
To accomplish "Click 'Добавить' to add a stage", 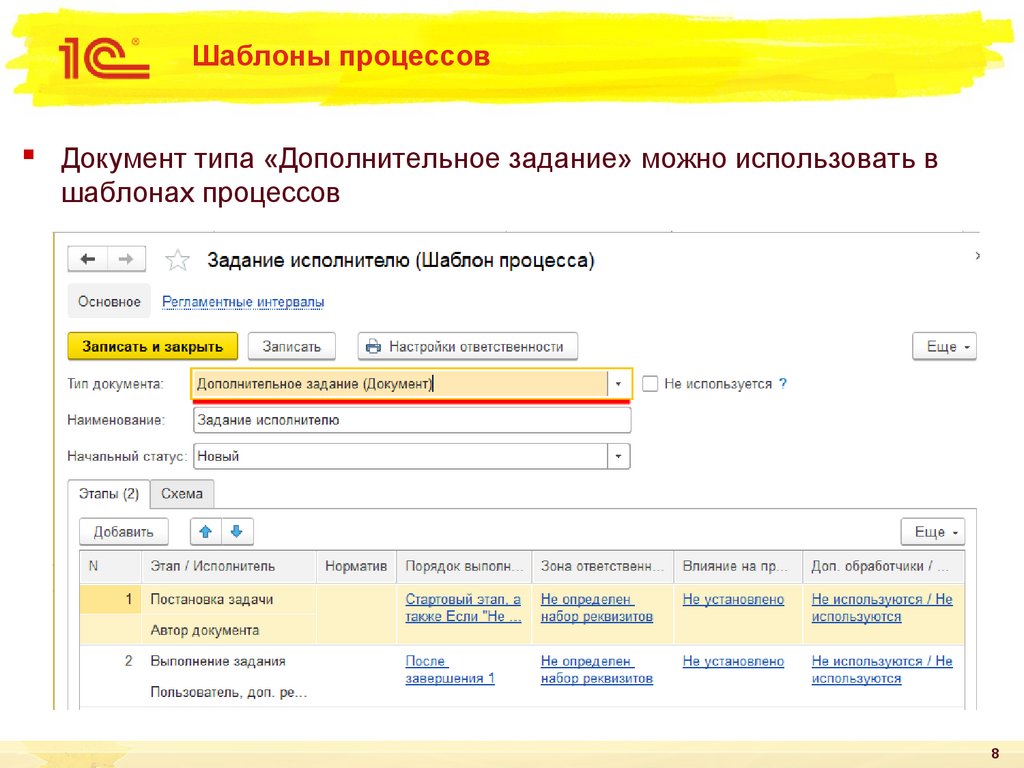I will click(x=124, y=531).
